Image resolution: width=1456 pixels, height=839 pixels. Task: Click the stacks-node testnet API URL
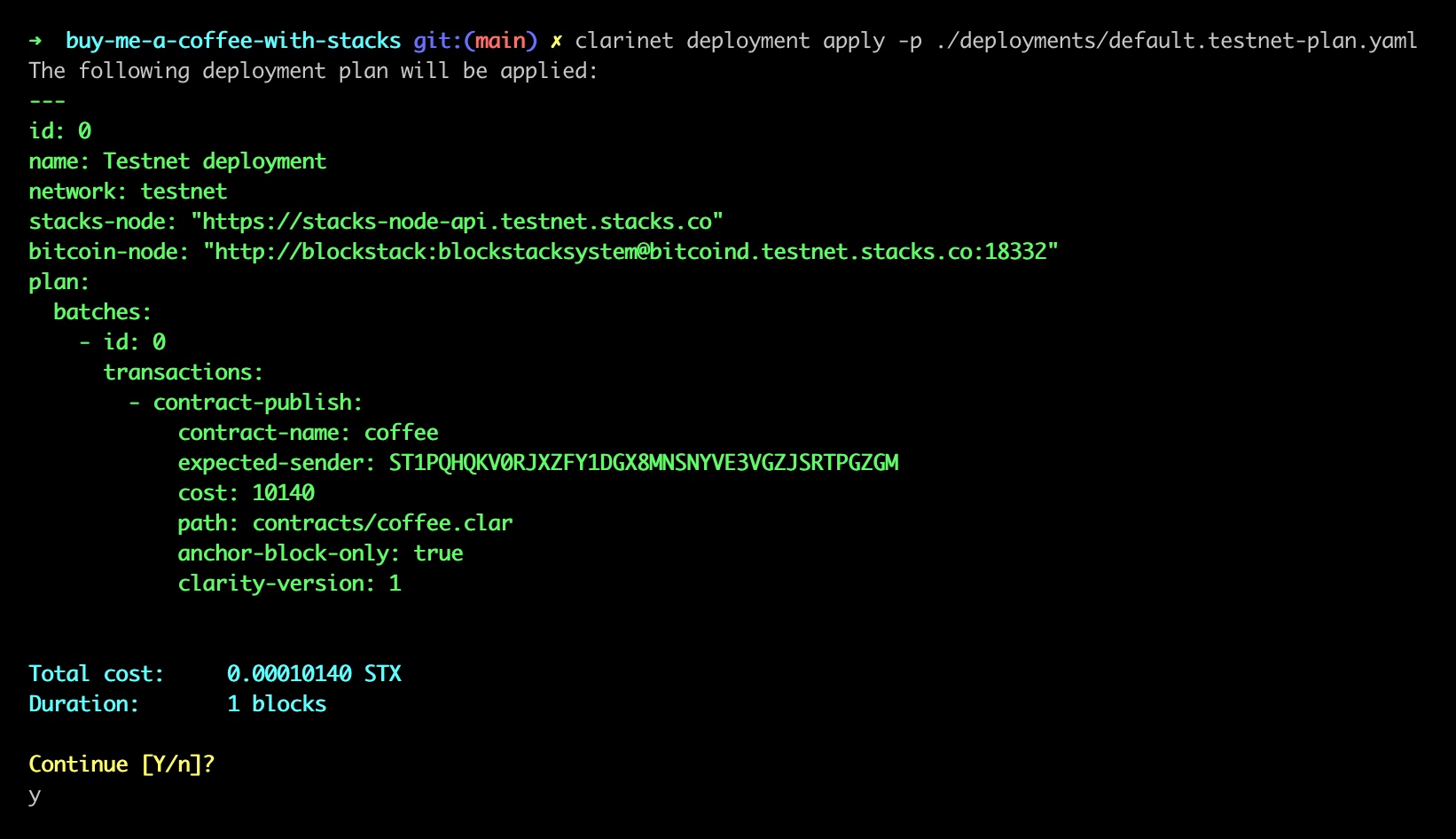457,222
